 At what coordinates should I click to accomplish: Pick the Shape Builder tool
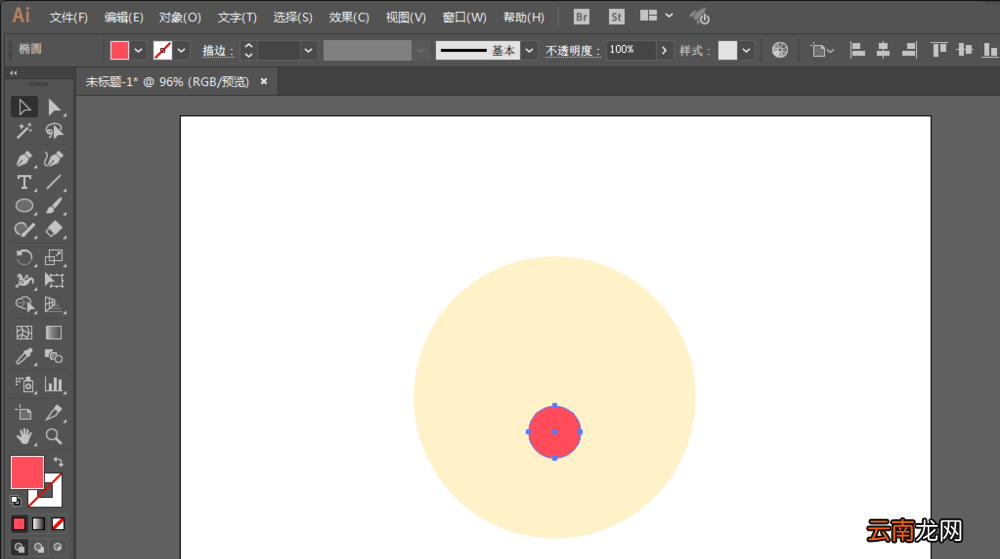pyautogui.click(x=24, y=305)
